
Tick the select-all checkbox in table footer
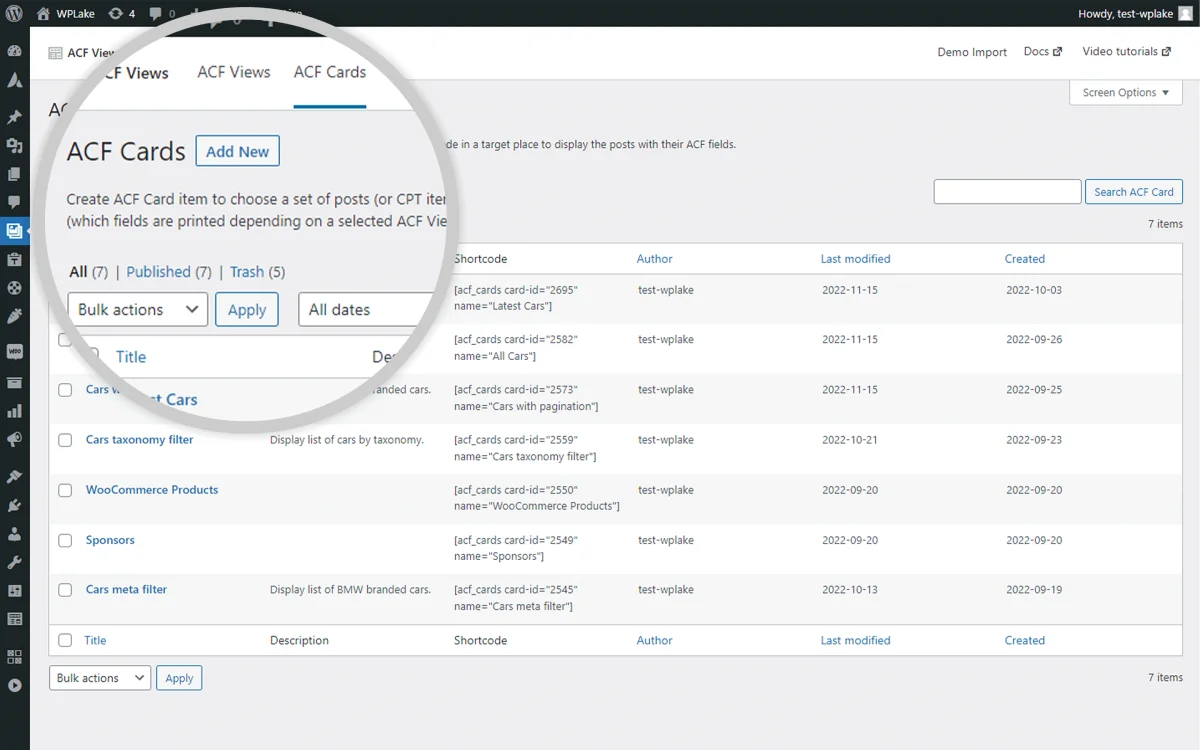click(x=65, y=640)
